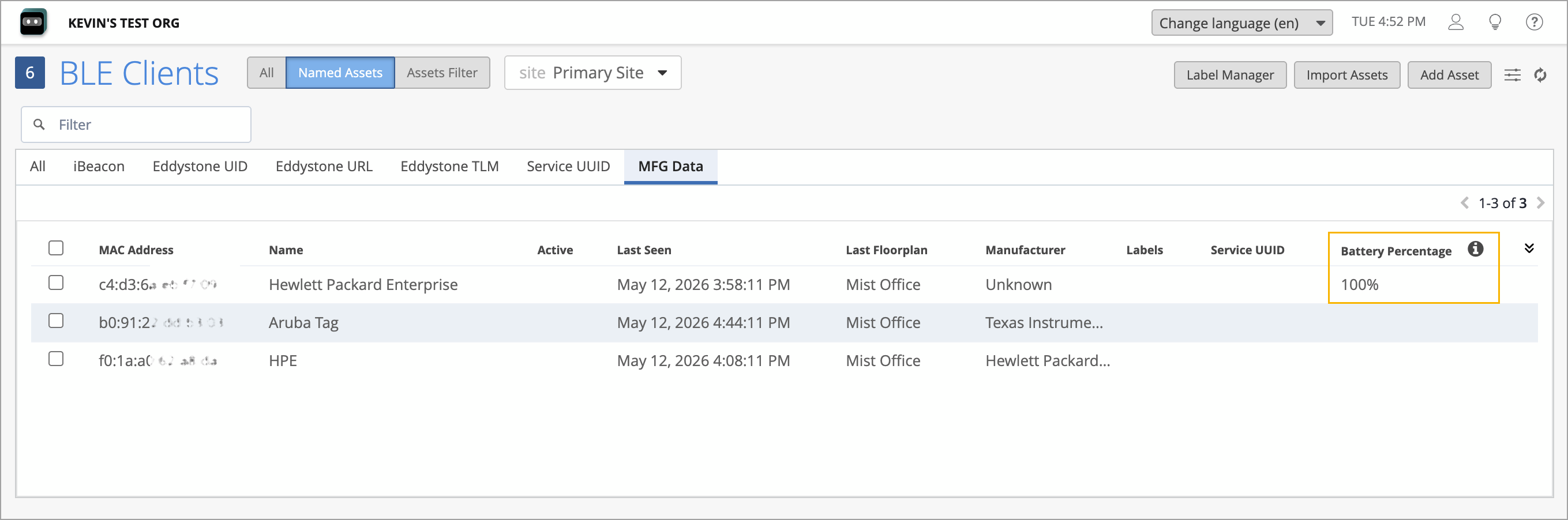Image resolution: width=1568 pixels, height=520 pixels.
Task: Focus the Filter search field
Action: tap(136, 125)
